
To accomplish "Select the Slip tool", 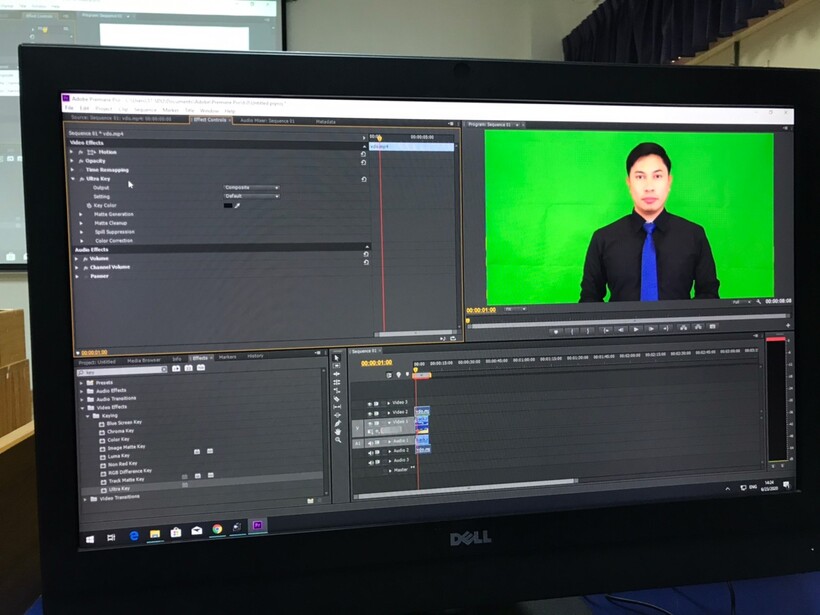I will [337, 407].
